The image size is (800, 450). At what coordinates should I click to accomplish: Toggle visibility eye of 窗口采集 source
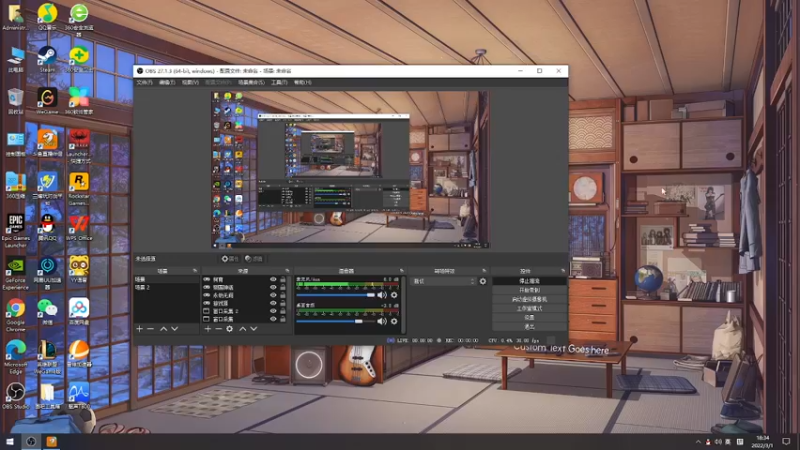click(273, 319)
